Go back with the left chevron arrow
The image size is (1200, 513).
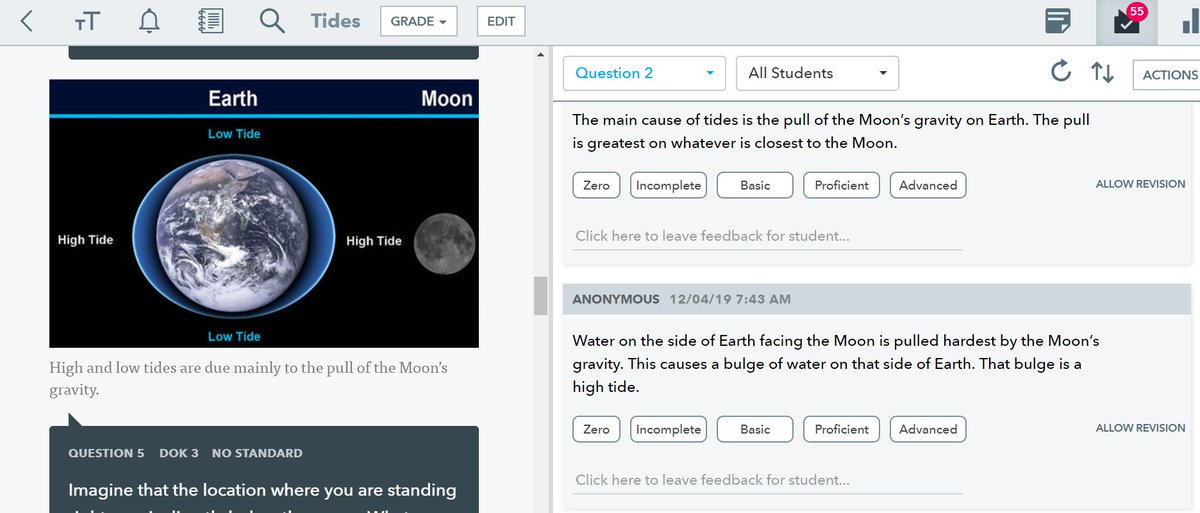coord(25,20)
